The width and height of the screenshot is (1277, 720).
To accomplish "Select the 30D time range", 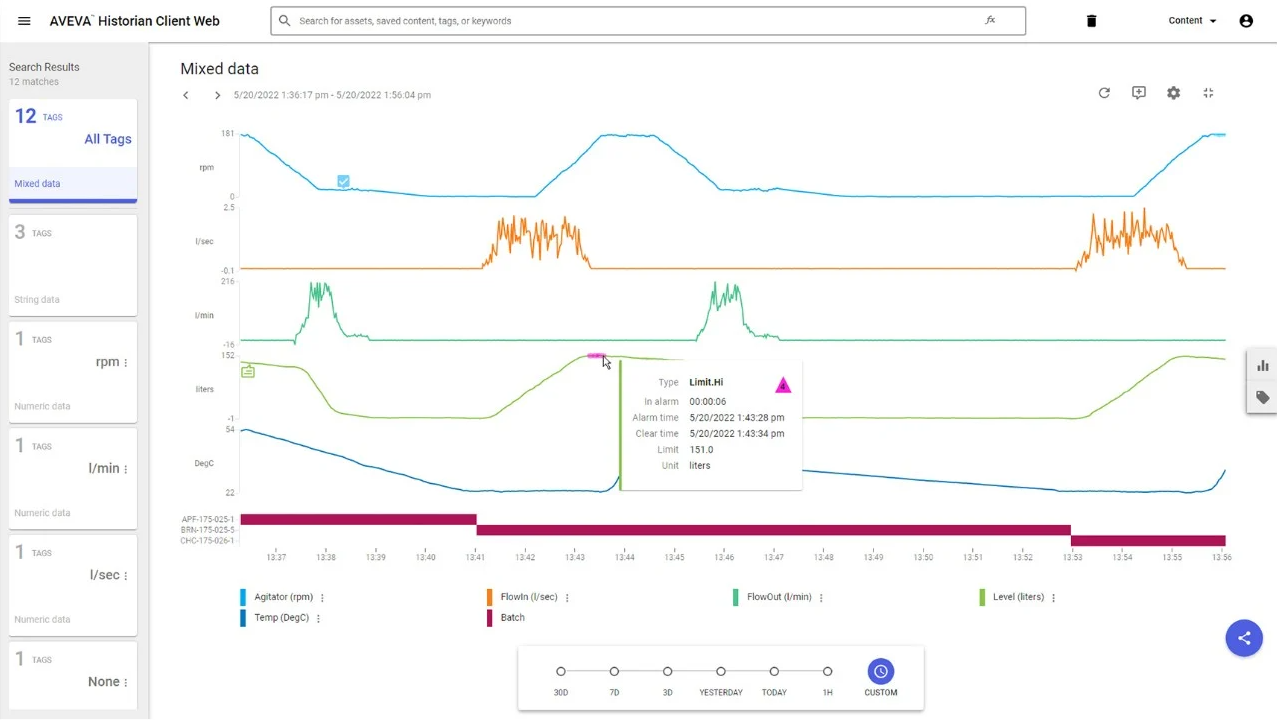I will [561, 672].
